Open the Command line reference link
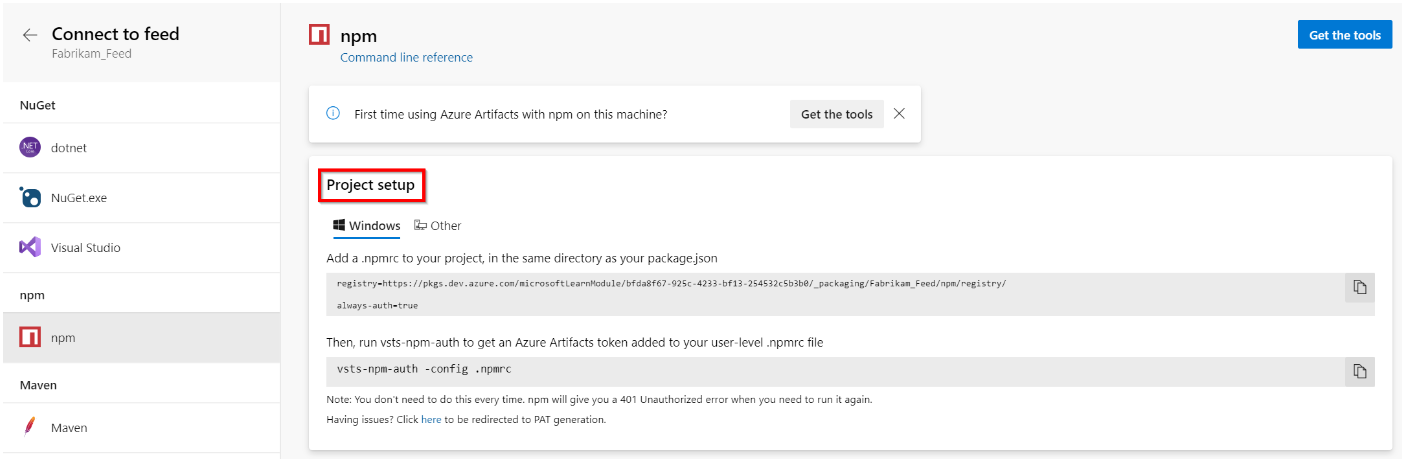The image size is (1402, 459). [x=406, y=58]
